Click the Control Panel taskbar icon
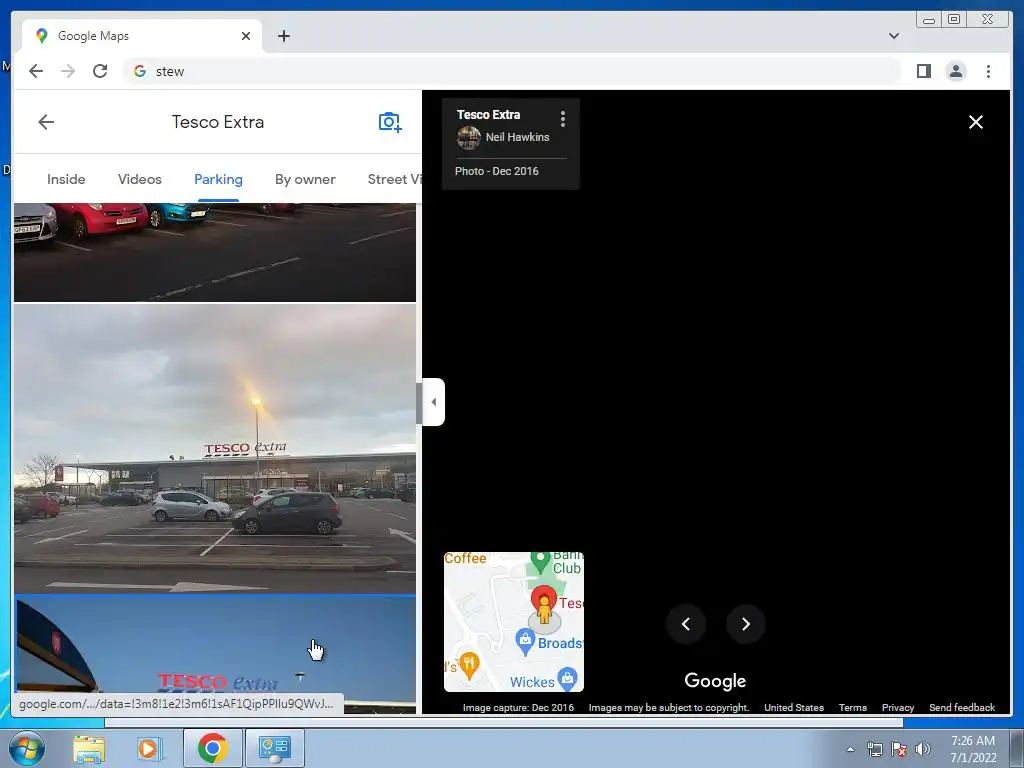 [274, 748]
